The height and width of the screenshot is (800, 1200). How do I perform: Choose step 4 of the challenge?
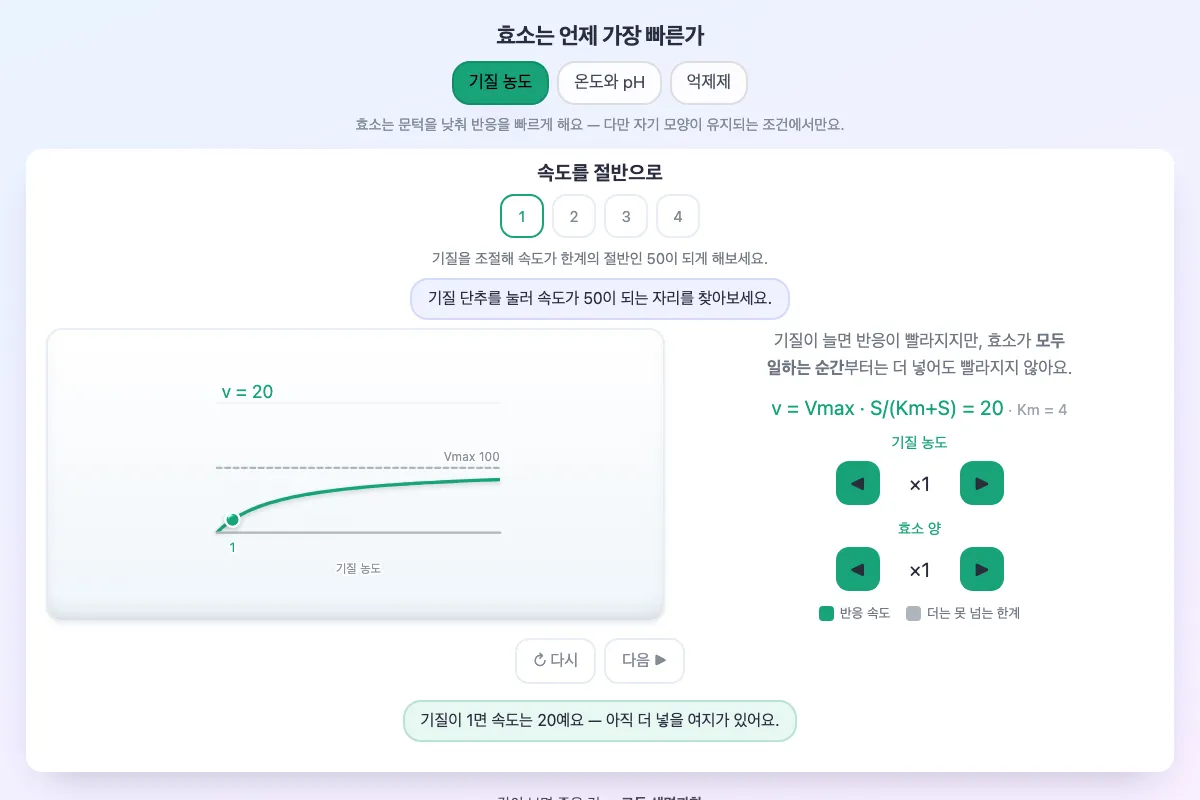678,216
